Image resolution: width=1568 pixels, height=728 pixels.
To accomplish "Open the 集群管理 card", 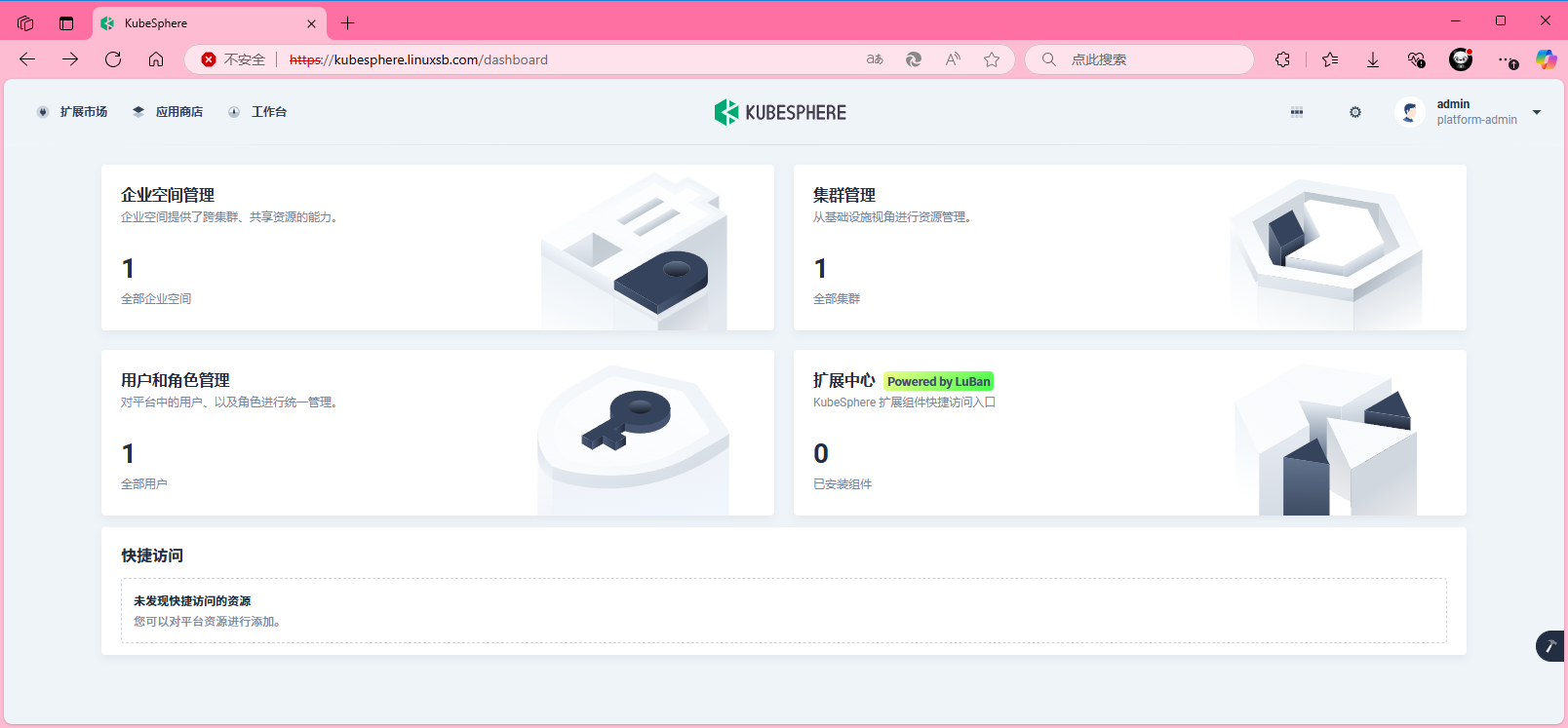I will pos(1130,248).
